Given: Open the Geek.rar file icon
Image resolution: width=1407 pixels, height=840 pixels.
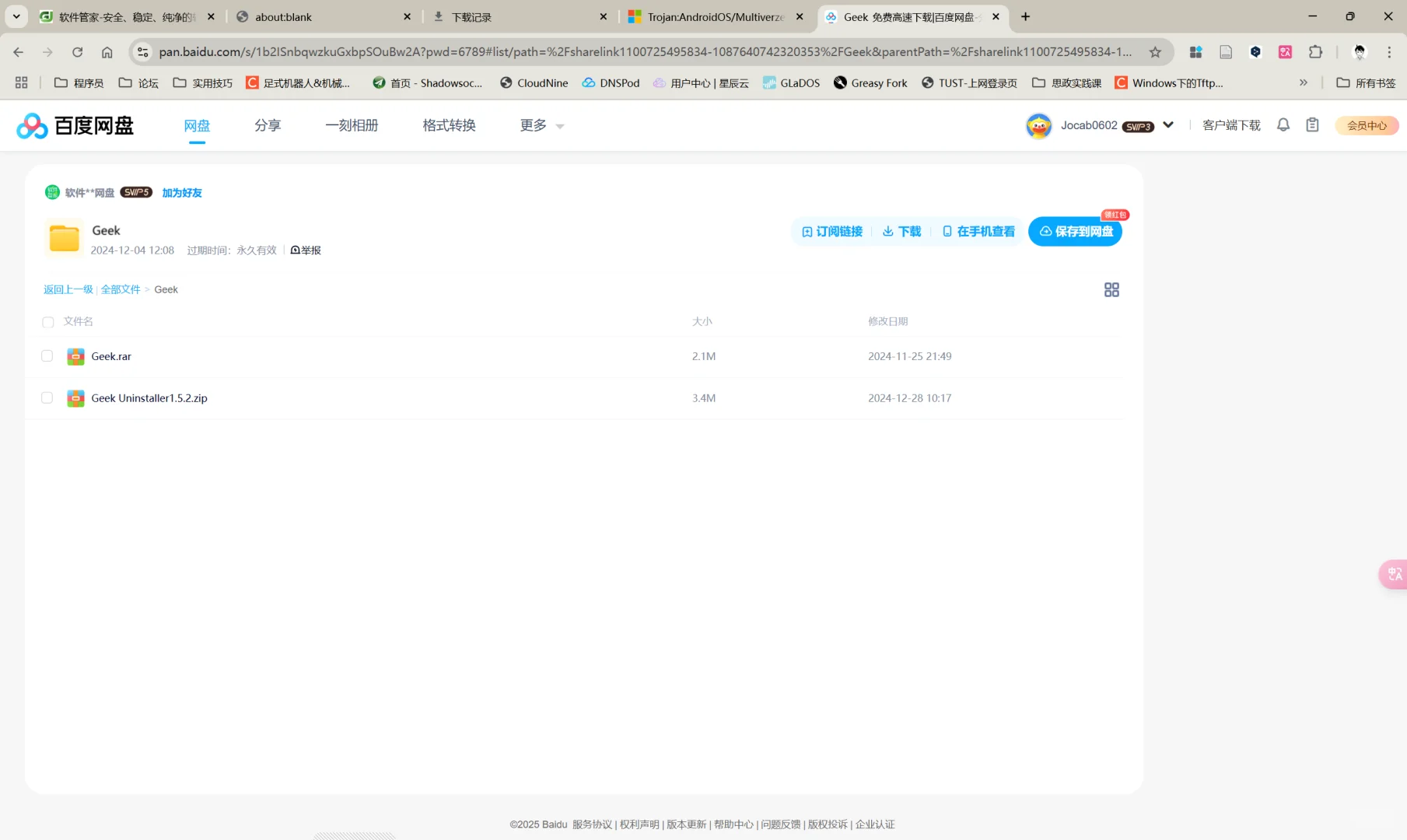Looking at the screenshot, I should 75,355.
